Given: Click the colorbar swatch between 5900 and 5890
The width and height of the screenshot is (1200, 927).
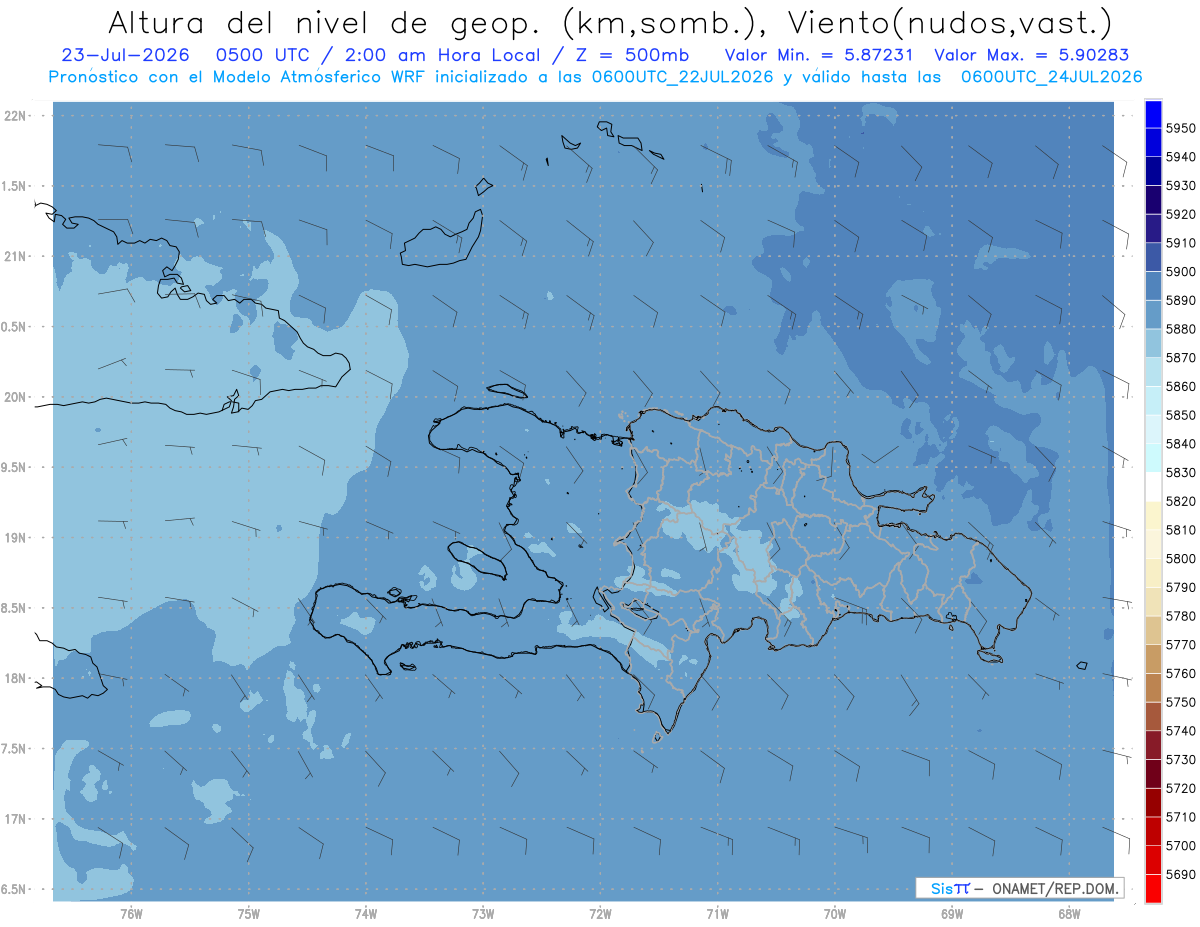Looking at the screenshot, I should point(1153,285).
